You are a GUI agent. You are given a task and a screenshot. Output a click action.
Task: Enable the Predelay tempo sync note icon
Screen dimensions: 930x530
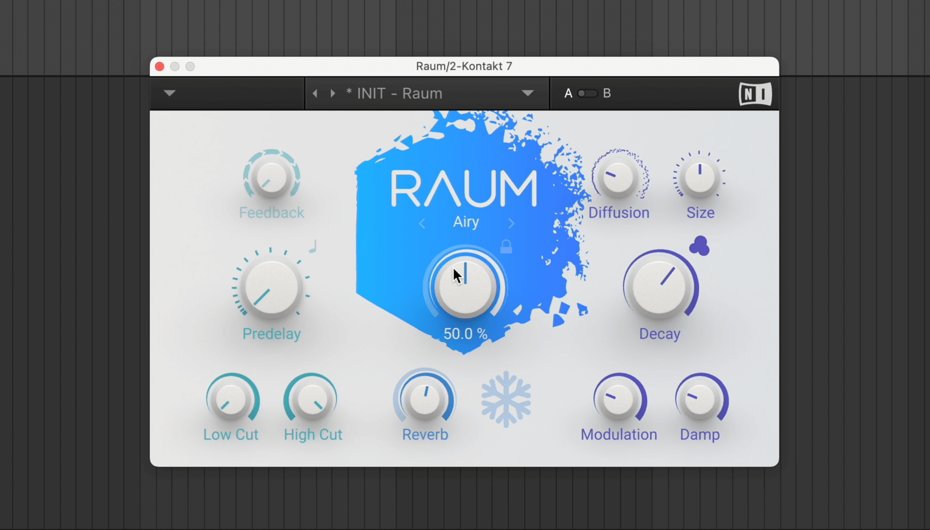tap(312, 245)
